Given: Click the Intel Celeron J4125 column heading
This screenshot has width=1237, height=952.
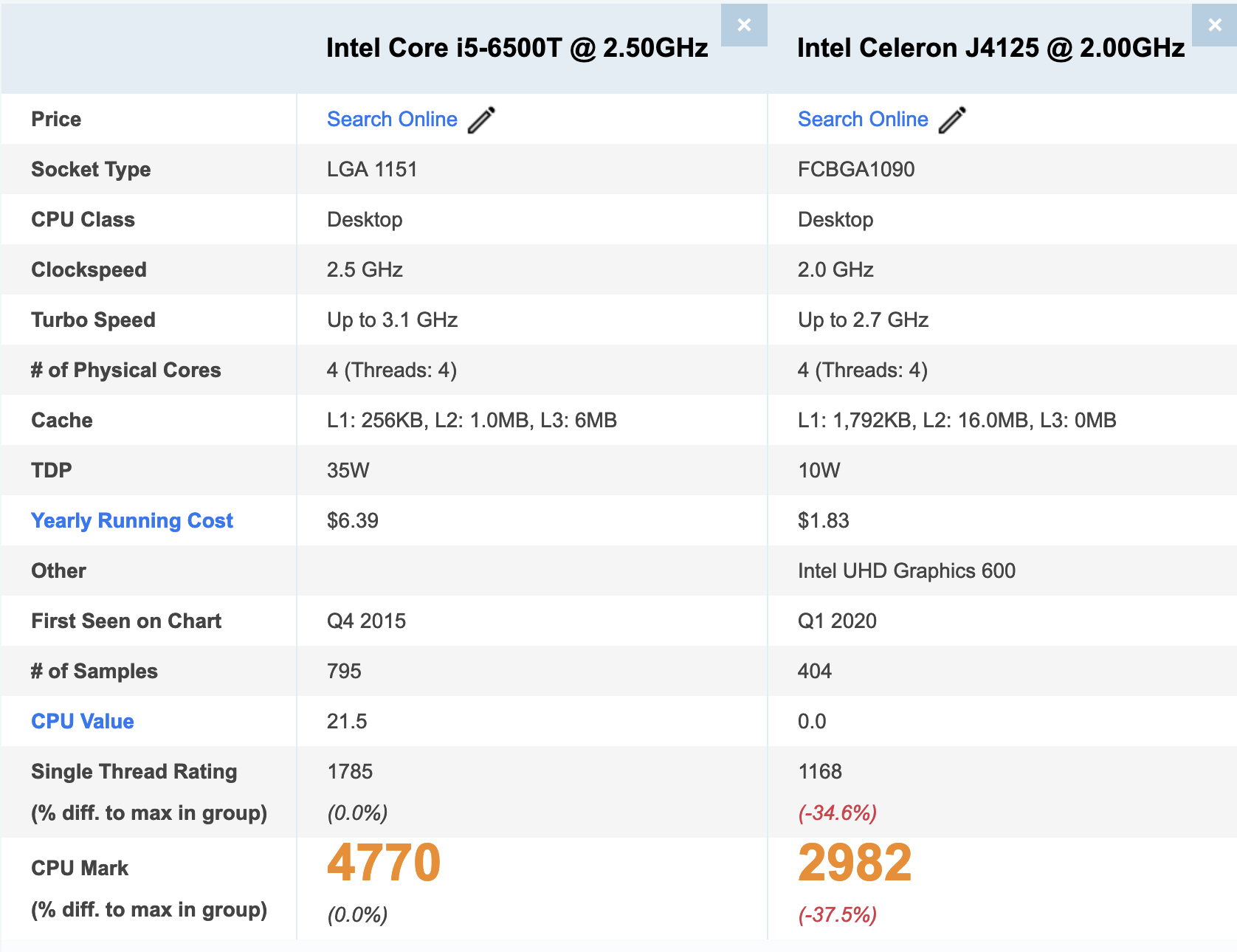Looking at the screenshot, I should coord(990,48).
